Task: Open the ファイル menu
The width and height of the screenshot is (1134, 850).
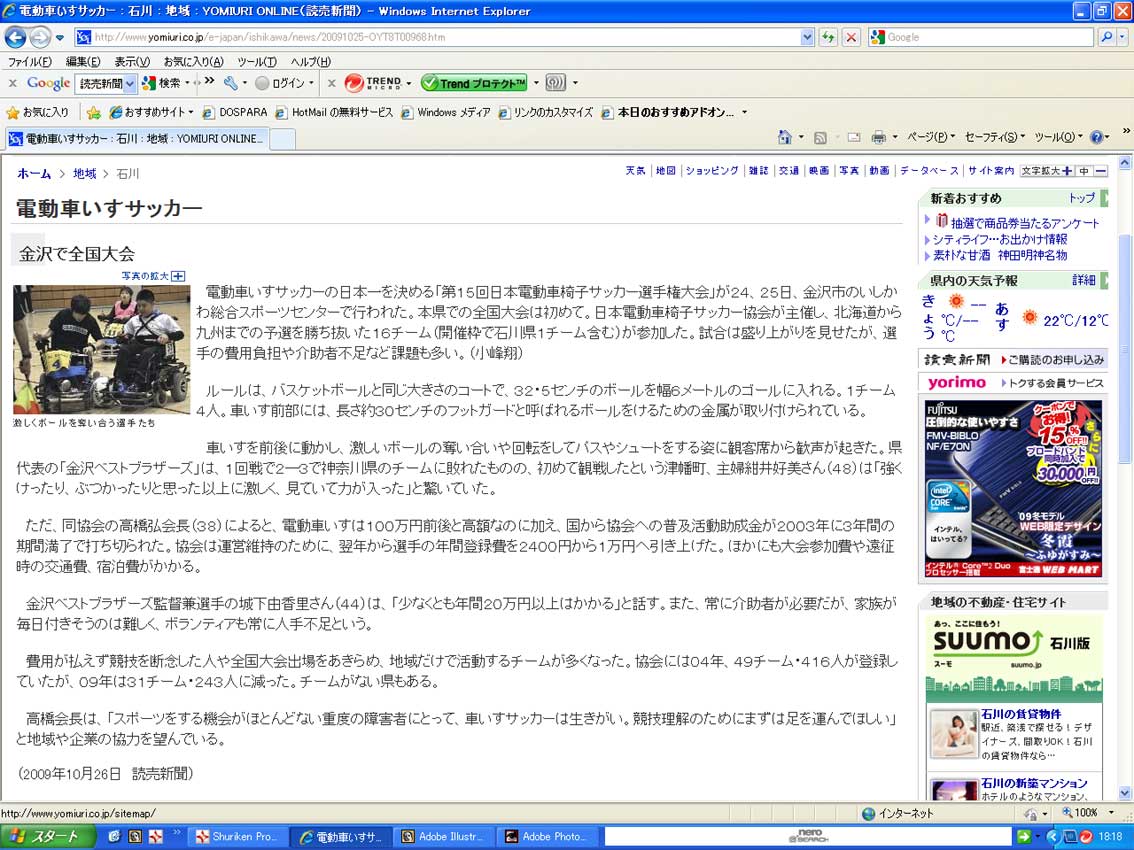Action: [30, 62]
